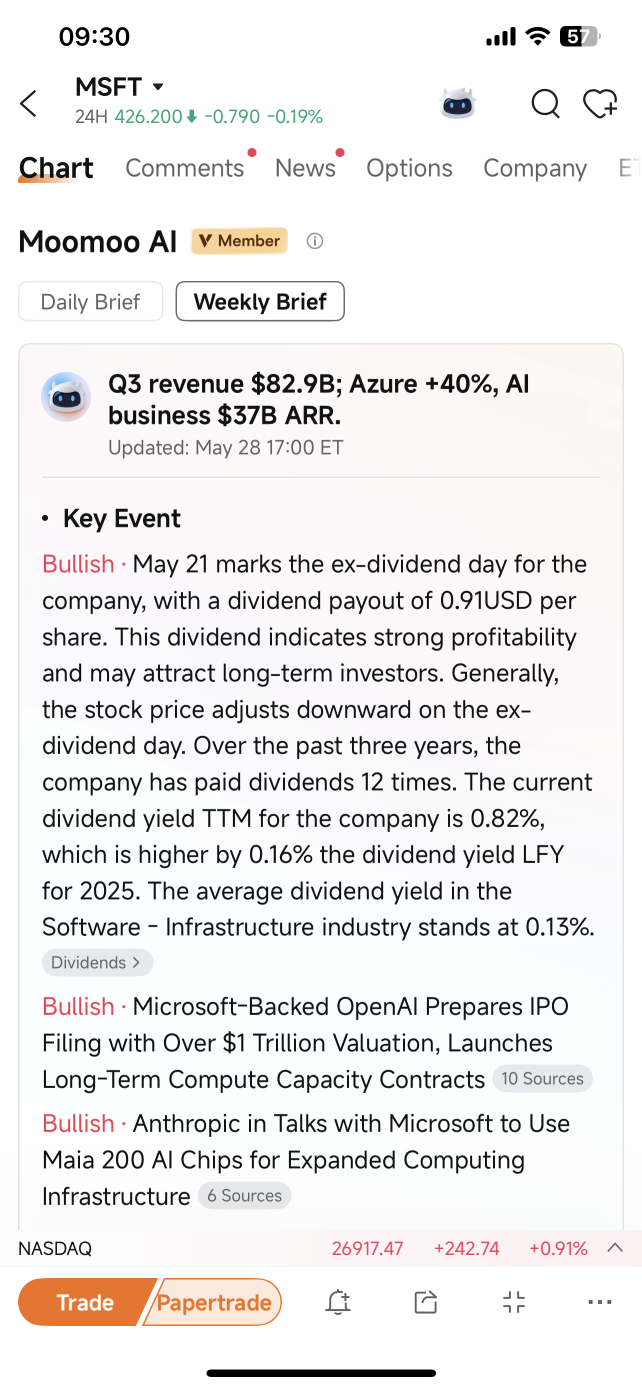Tap the orange Trade button
The image size is (642, 1389).
pyautogui.click(x=86, y=1303)
